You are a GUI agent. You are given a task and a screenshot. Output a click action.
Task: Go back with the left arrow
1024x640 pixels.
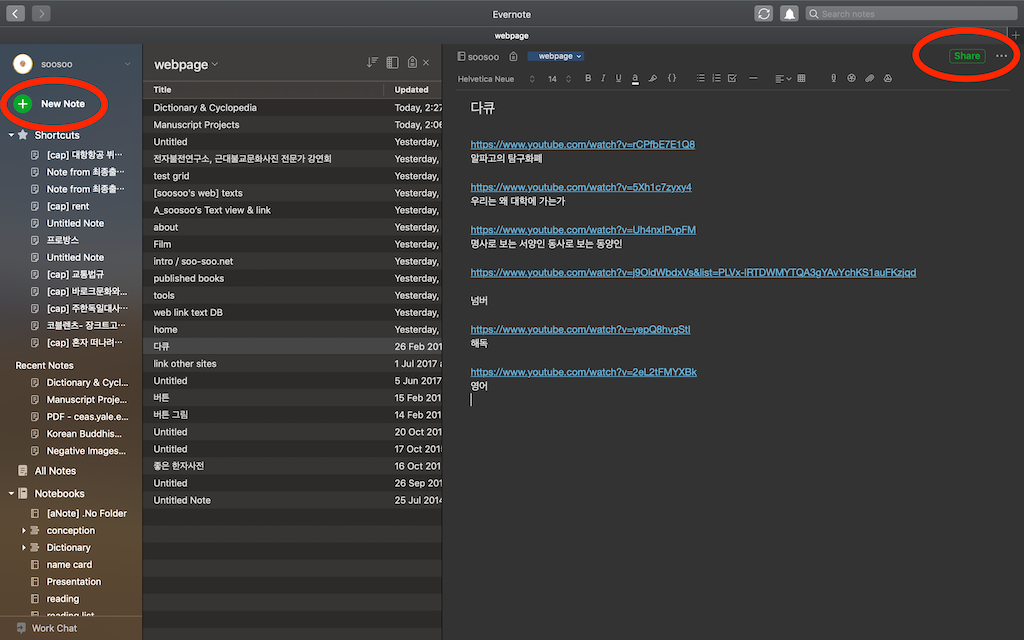[x=16, y=13]
